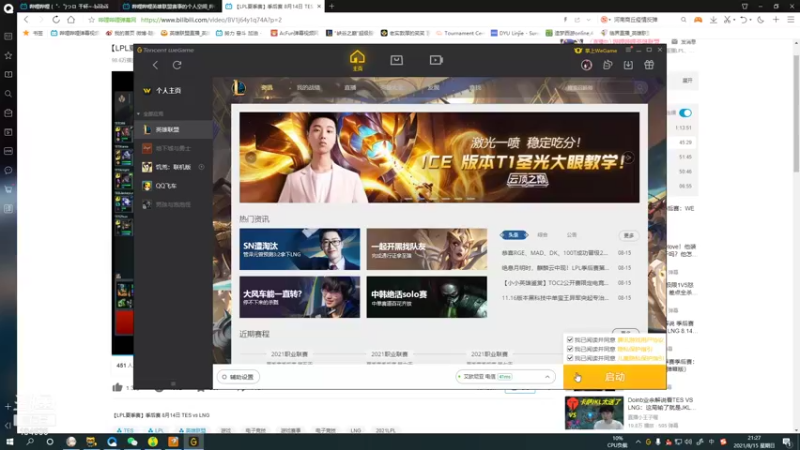The height and width of the screenshot is (450, 800).
Task: Switch to the 资讯 tab
Action: tap(267, 88)
